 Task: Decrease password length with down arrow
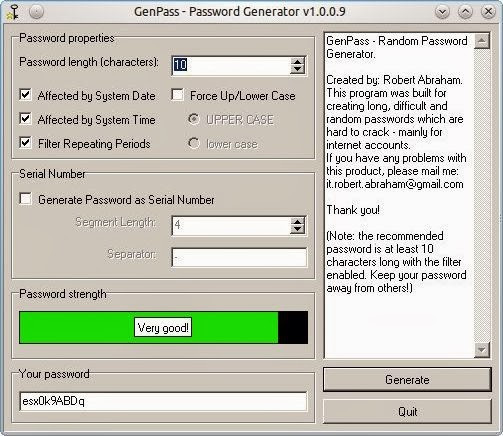coord(297,69)
